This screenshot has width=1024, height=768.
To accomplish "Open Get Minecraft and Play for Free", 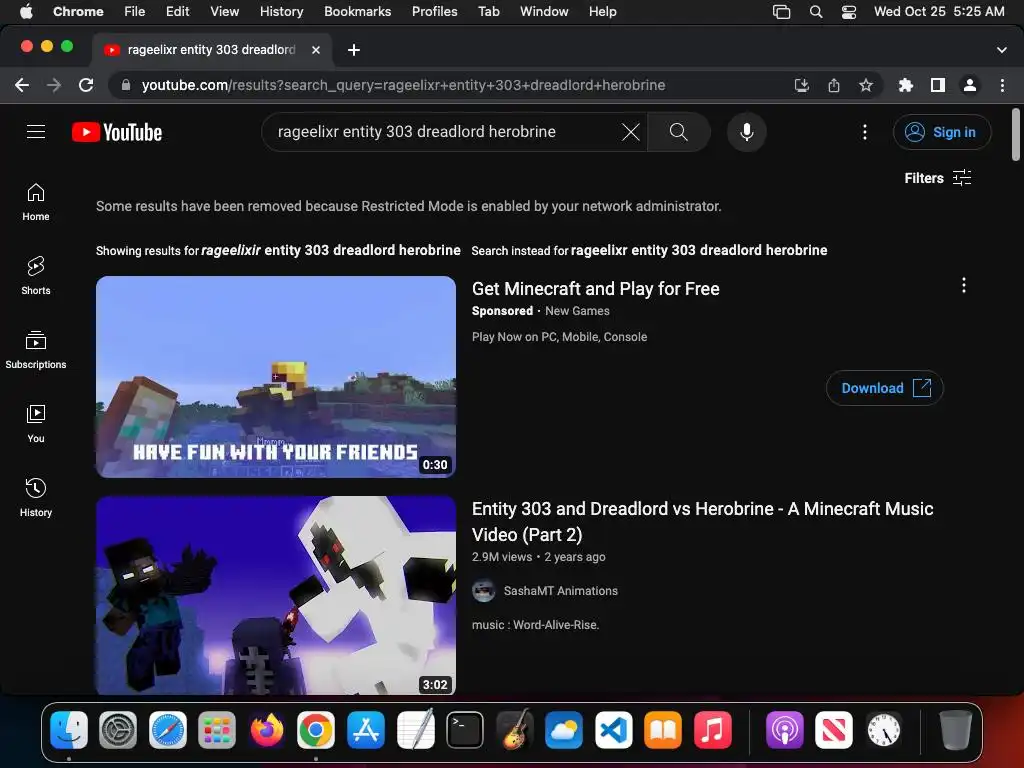I will 596,289.
